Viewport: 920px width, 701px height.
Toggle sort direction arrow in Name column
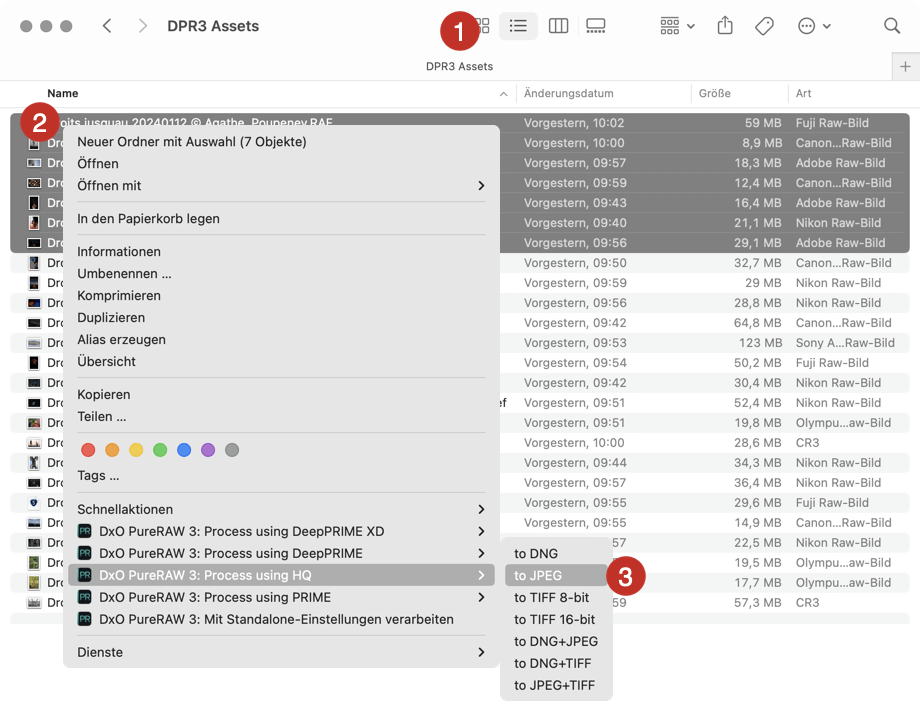[x=503, y=94]
